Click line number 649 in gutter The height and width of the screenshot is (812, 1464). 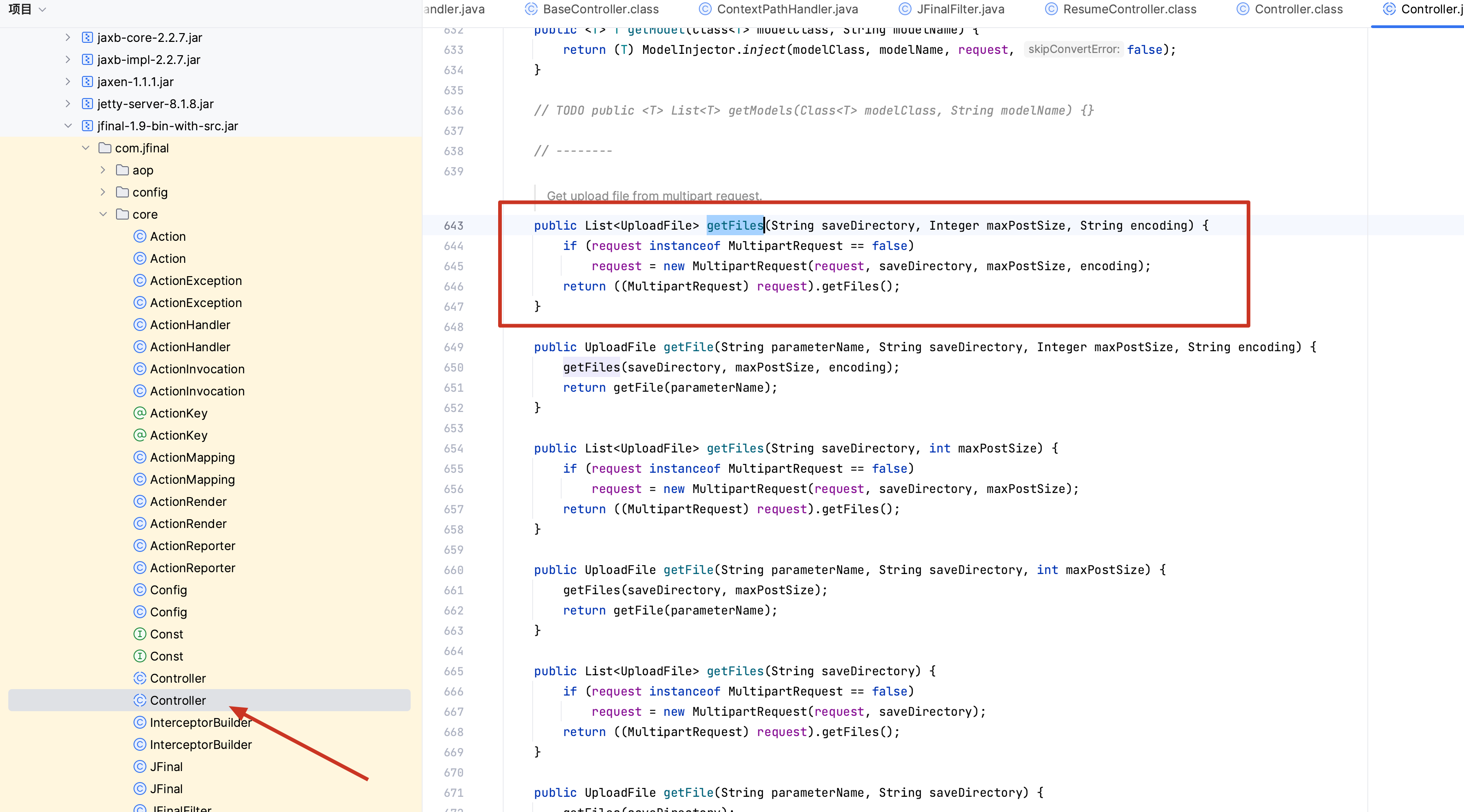[x=453, y=347]
